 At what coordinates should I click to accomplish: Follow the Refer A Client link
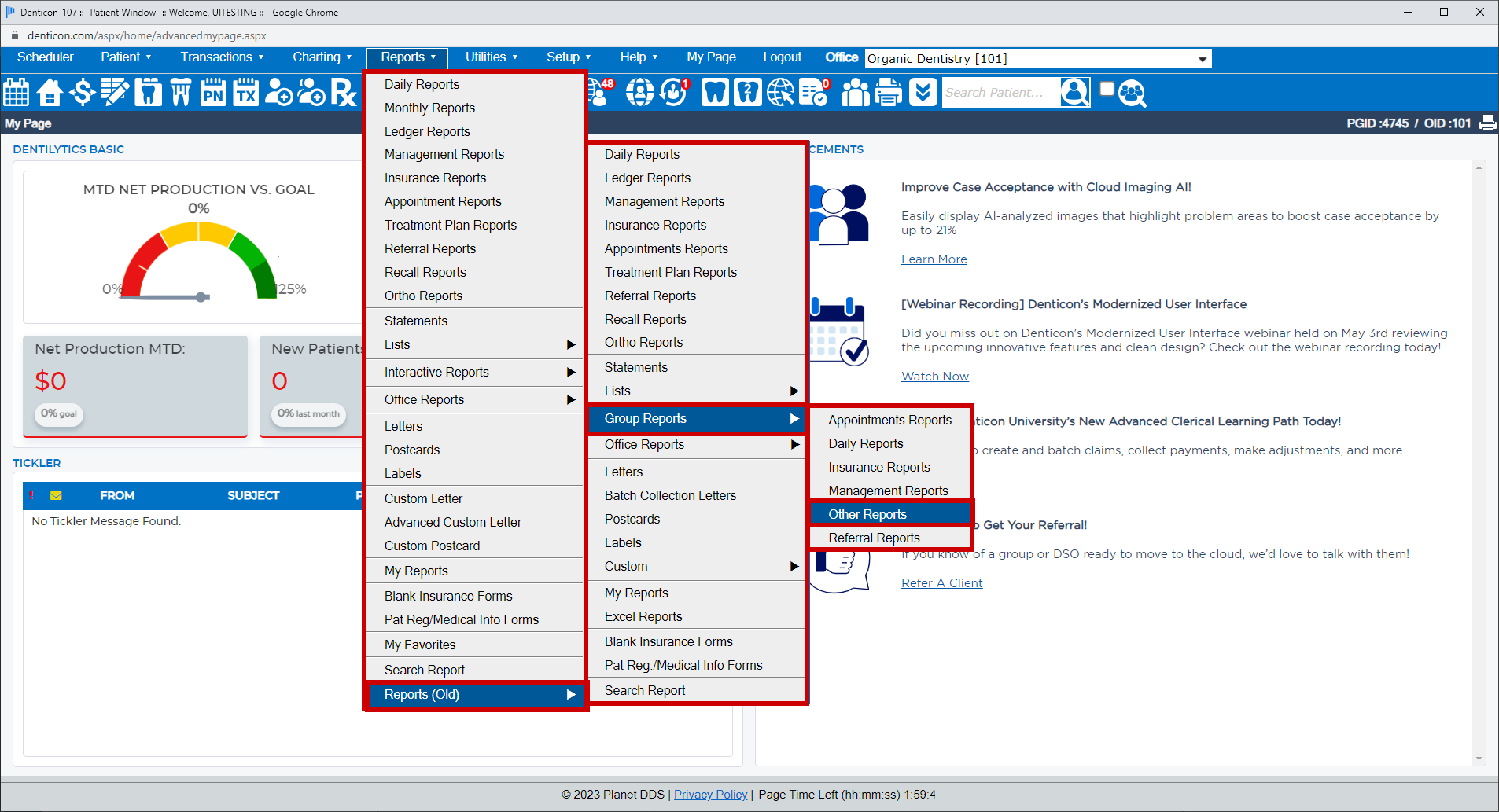[x=941, y=583]
